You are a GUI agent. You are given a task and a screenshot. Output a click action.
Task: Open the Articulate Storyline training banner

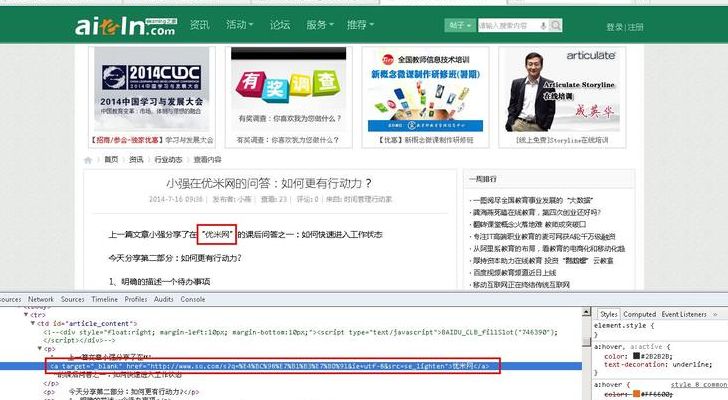point(562,90)
